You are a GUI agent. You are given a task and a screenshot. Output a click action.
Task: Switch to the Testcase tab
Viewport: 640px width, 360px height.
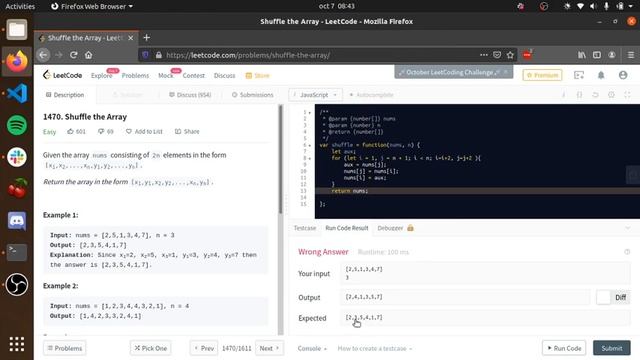coord(305,228)
